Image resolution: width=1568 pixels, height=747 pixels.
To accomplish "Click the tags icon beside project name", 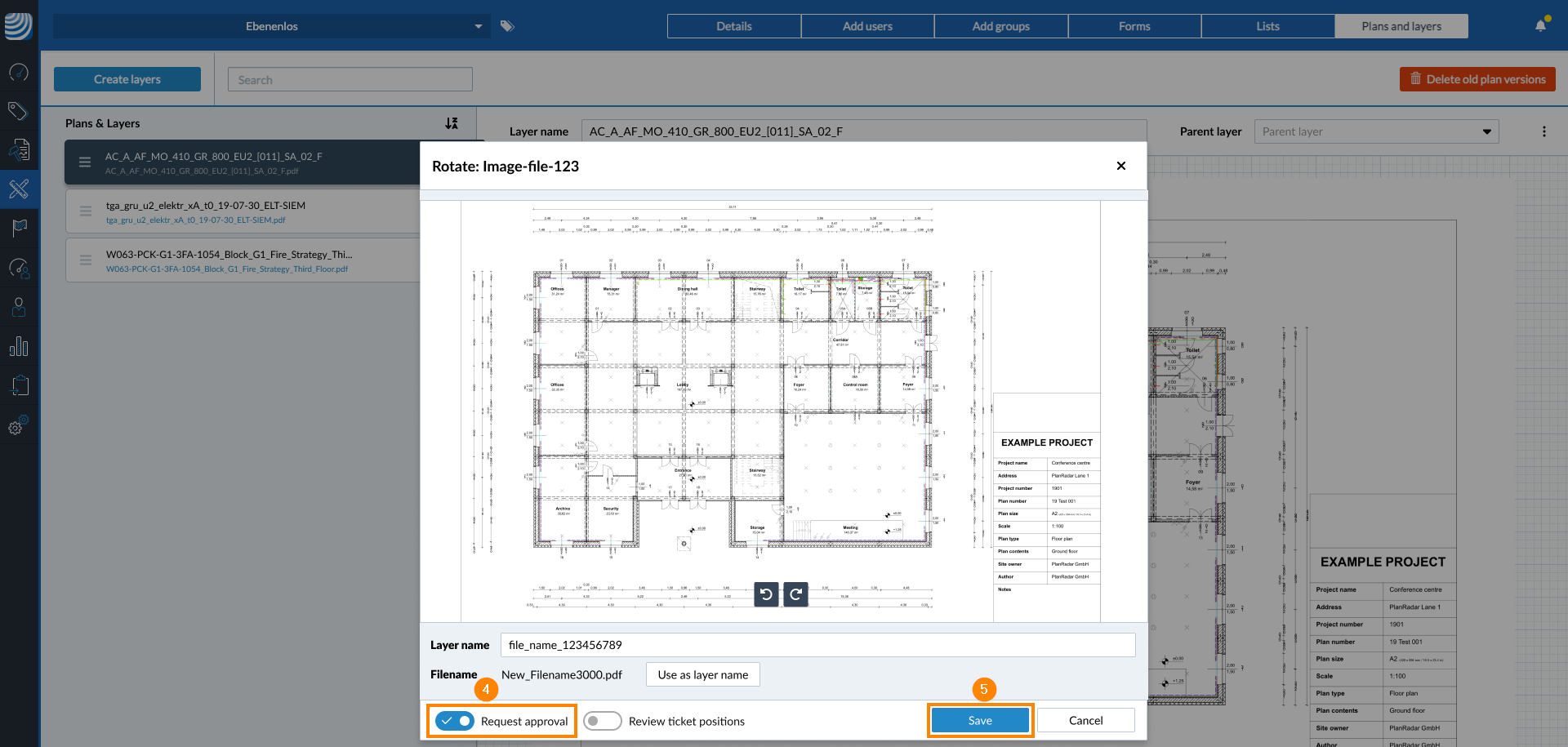I will [x=507, y=26].
